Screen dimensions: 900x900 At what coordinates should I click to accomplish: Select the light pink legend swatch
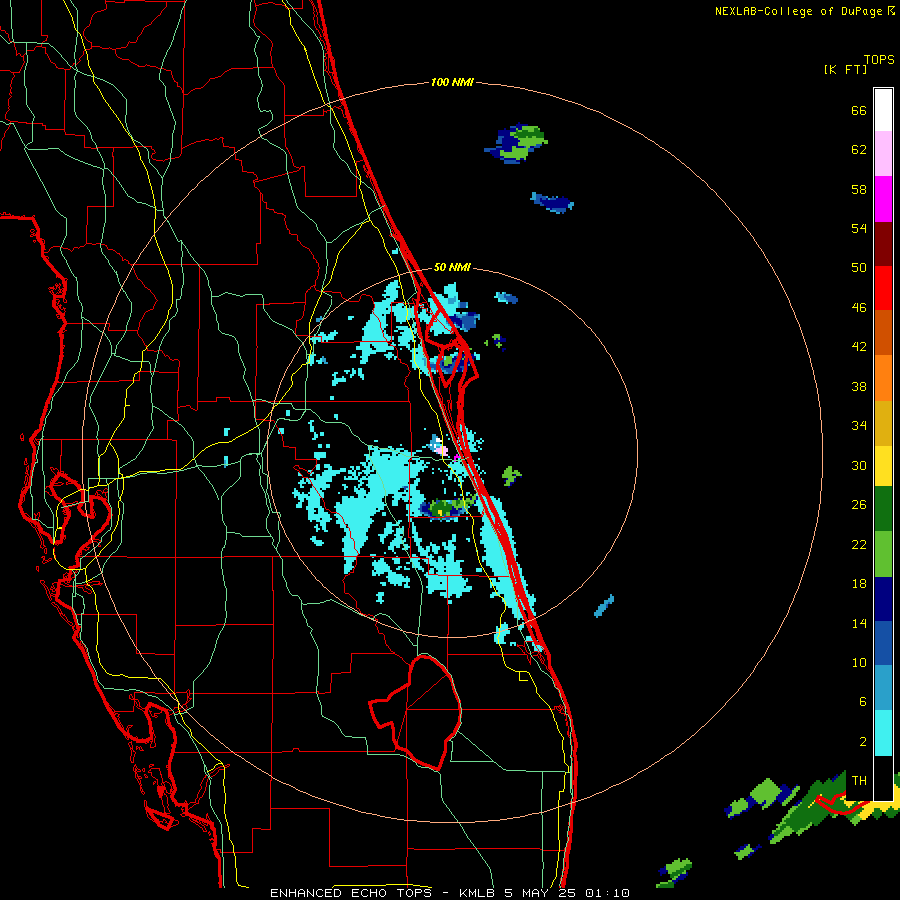[883, 154]
